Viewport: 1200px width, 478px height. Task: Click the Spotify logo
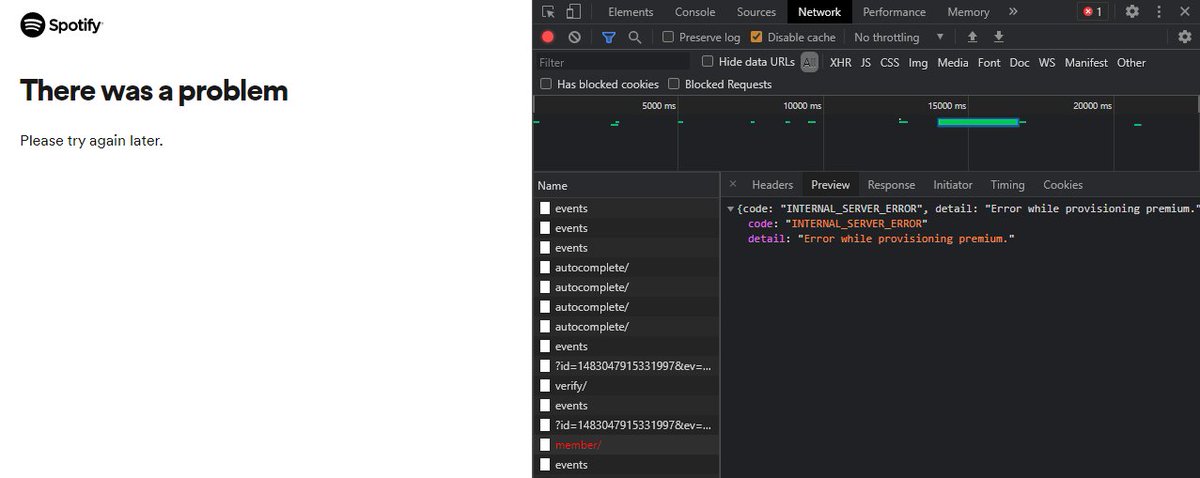[61, 25]
